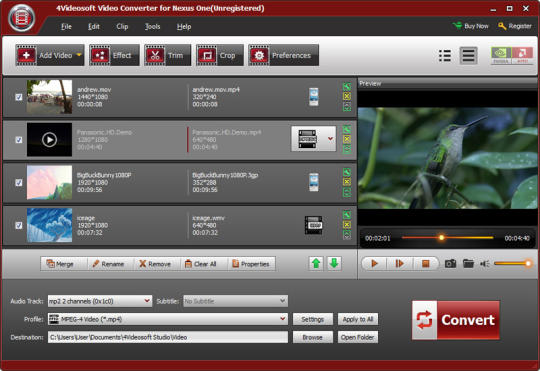Image resolution: width=540 pixels, height=371 pixels.
Task: Open the Clip menu
Action: tap(122, 27)
